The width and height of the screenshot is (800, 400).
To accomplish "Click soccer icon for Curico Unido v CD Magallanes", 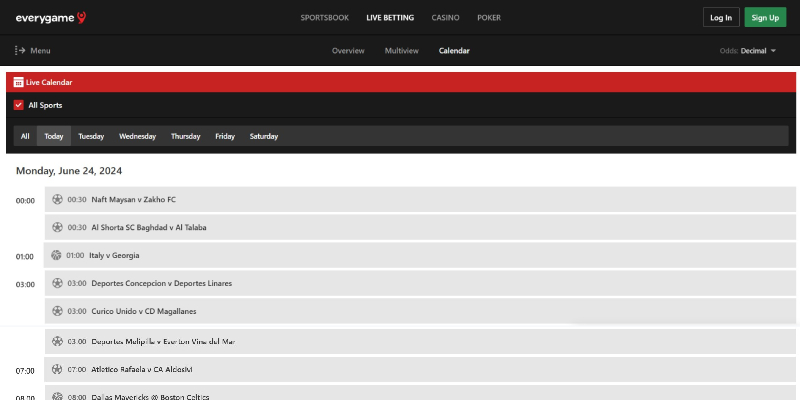I will click(58, 311).
